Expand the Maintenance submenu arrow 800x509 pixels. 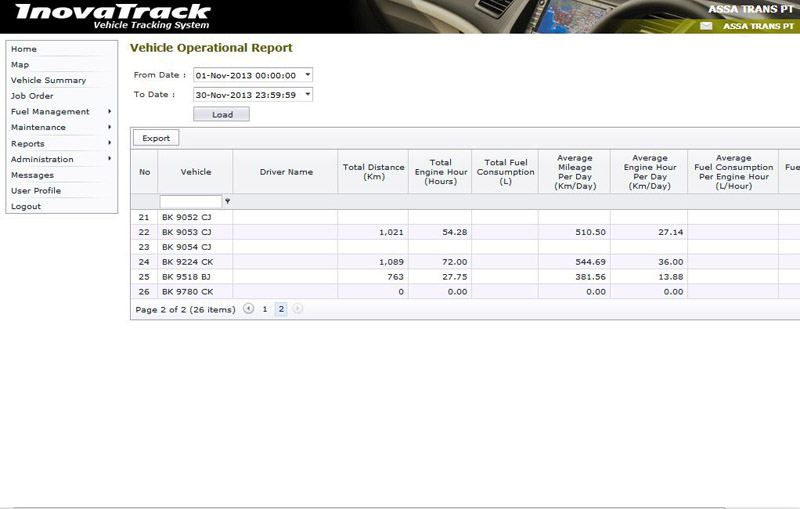(x=109, y=127)
